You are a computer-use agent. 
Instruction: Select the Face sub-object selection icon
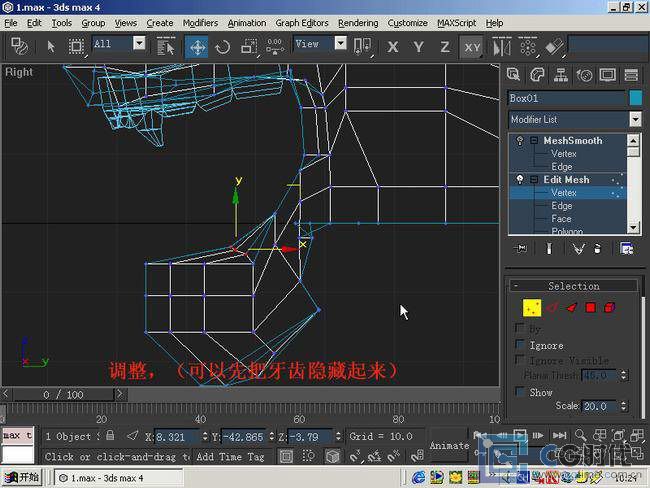coord(571,308)
